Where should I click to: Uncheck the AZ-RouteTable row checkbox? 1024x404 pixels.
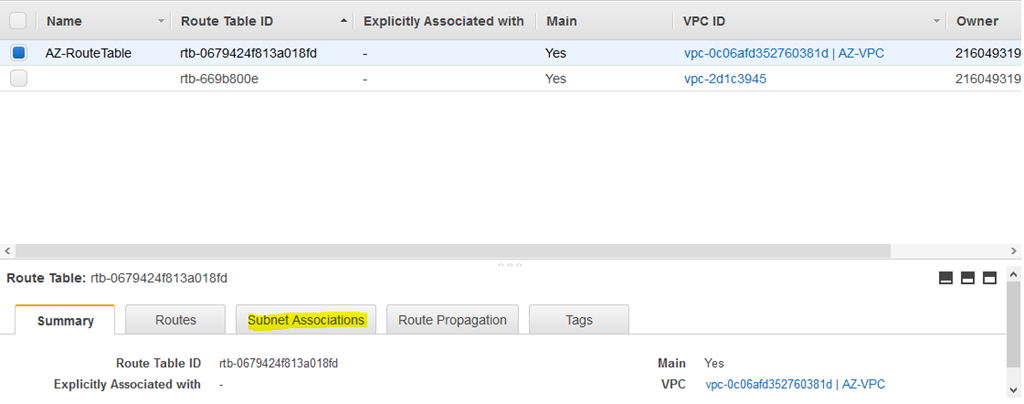(x=19, y=53)
